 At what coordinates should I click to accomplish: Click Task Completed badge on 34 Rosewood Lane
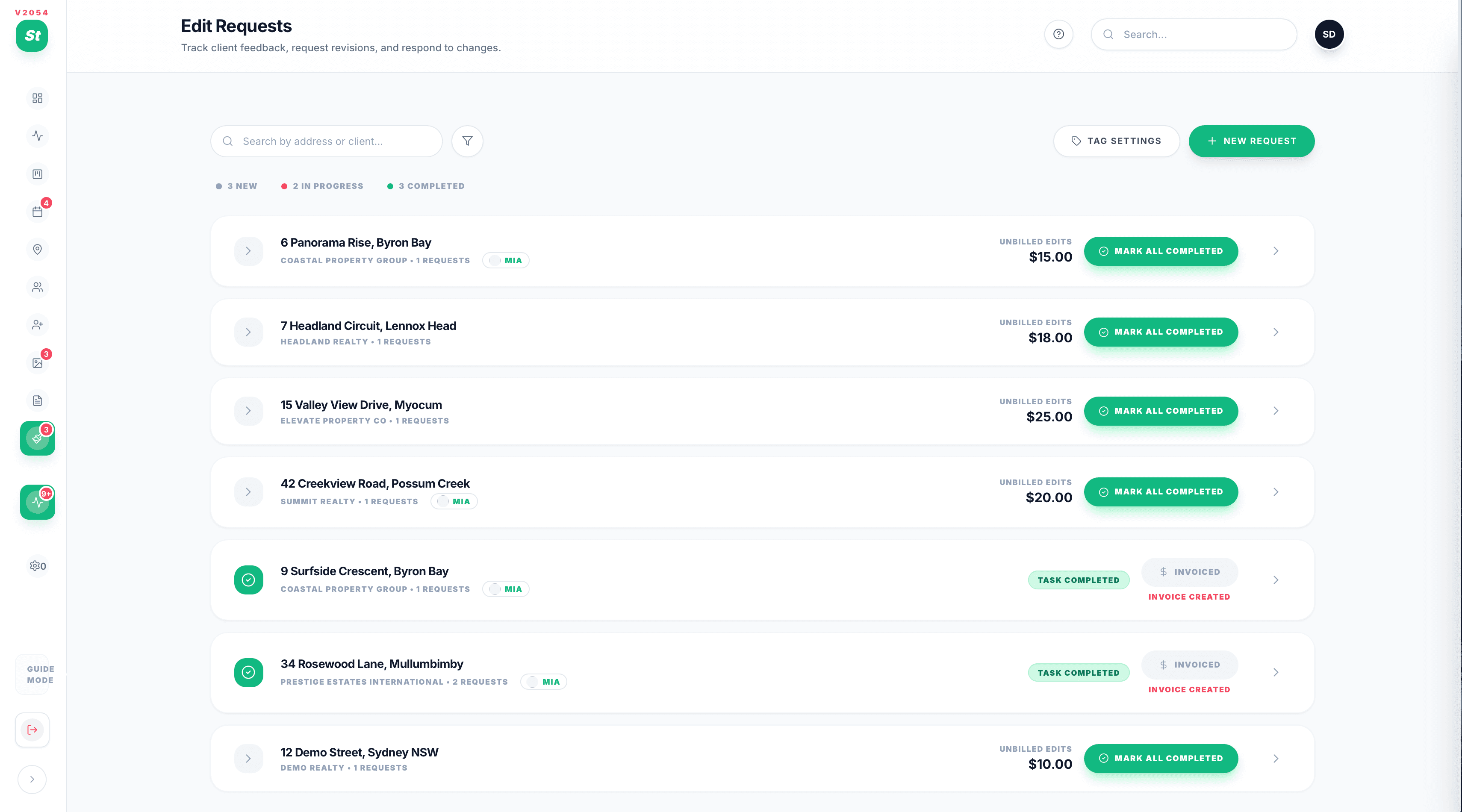(1079, 673)
